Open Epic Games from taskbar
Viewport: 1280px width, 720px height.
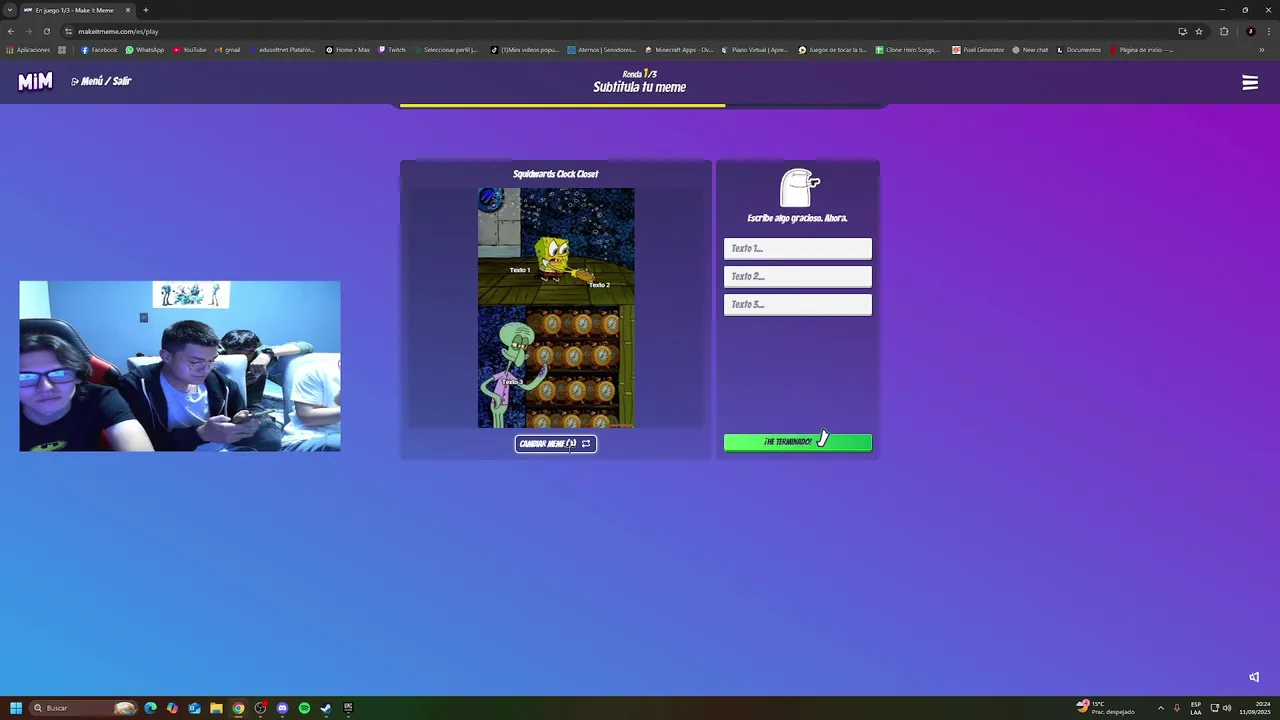348,708
